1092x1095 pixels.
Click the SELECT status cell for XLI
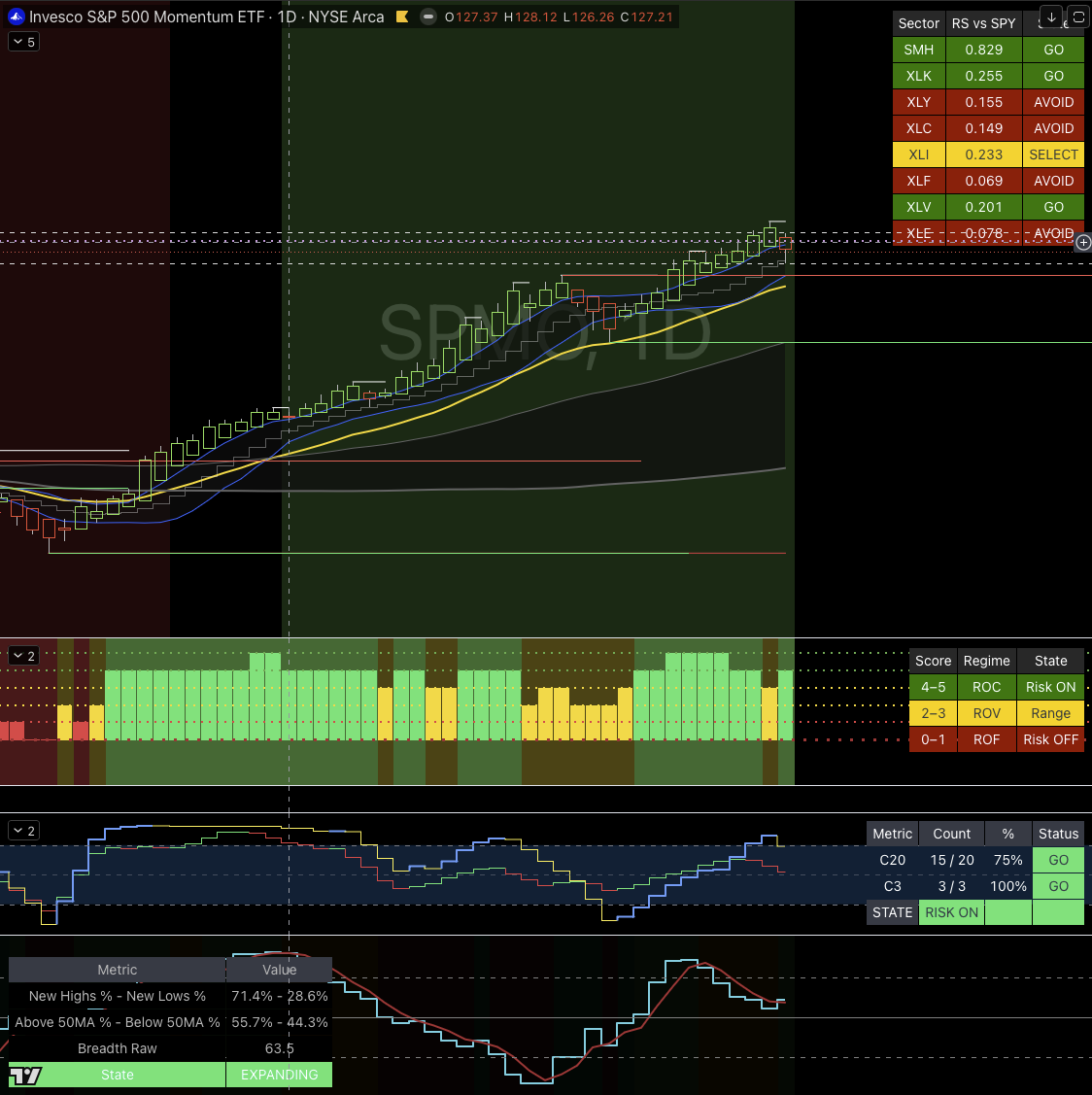click(x=1053, y=154)
